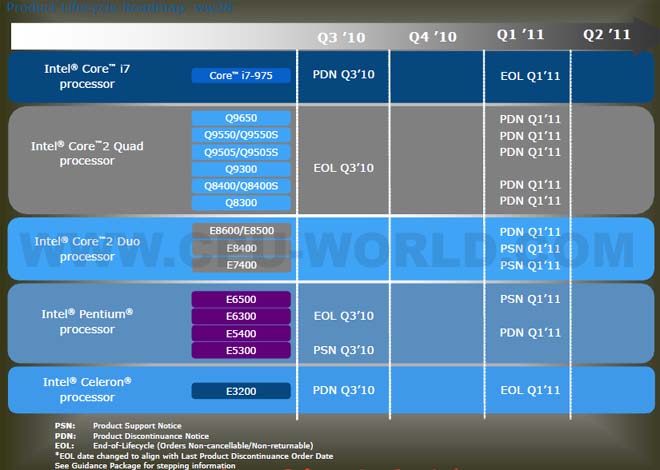Click the Q9550/Q9550S model box
Image resolution: width=660 pixels, height=470 pixels.
click(x=241, y=135)
